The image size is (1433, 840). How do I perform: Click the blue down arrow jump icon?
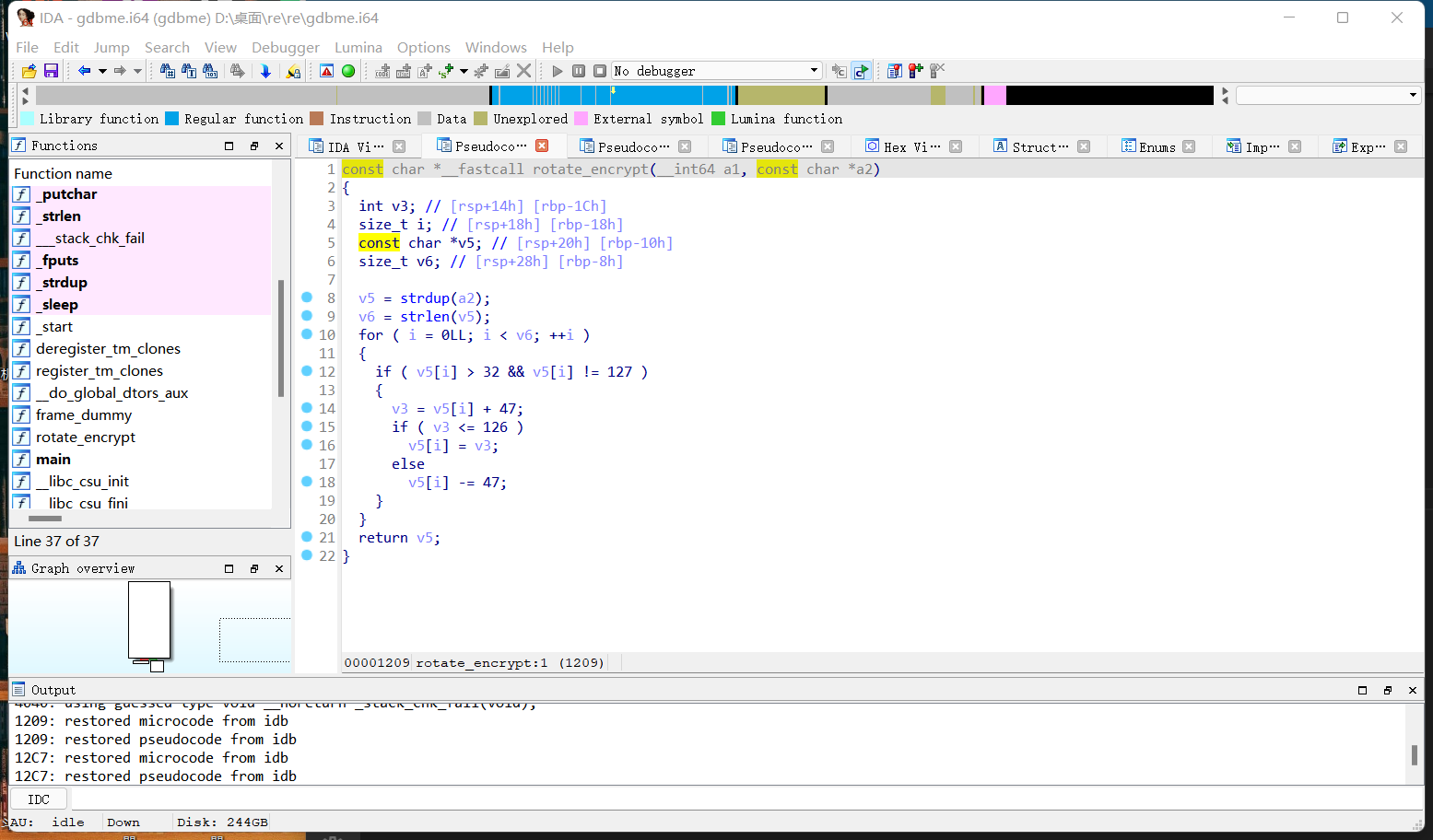pos(265,71)
